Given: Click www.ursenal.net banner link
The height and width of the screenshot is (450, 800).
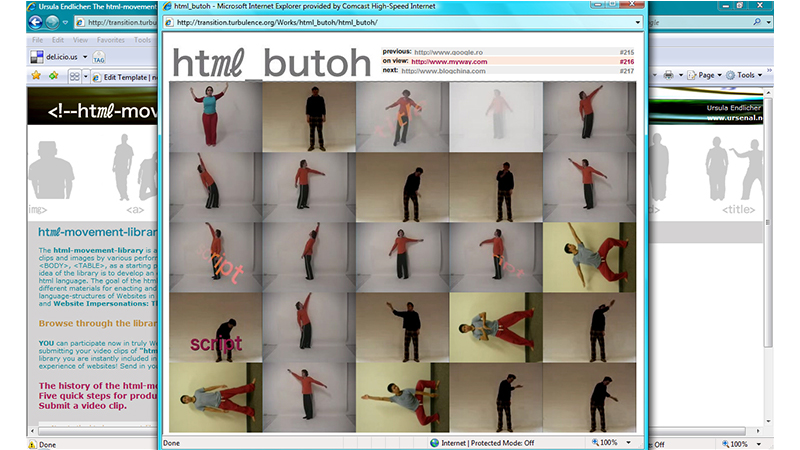Looking at the screenshot, I should [x=734, y=118].
